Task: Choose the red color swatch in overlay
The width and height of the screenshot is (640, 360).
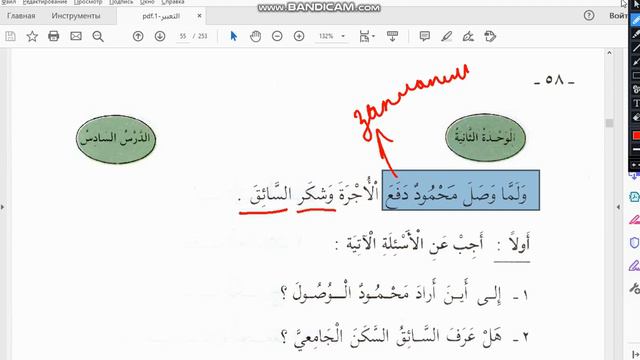Action: [636, 136]
